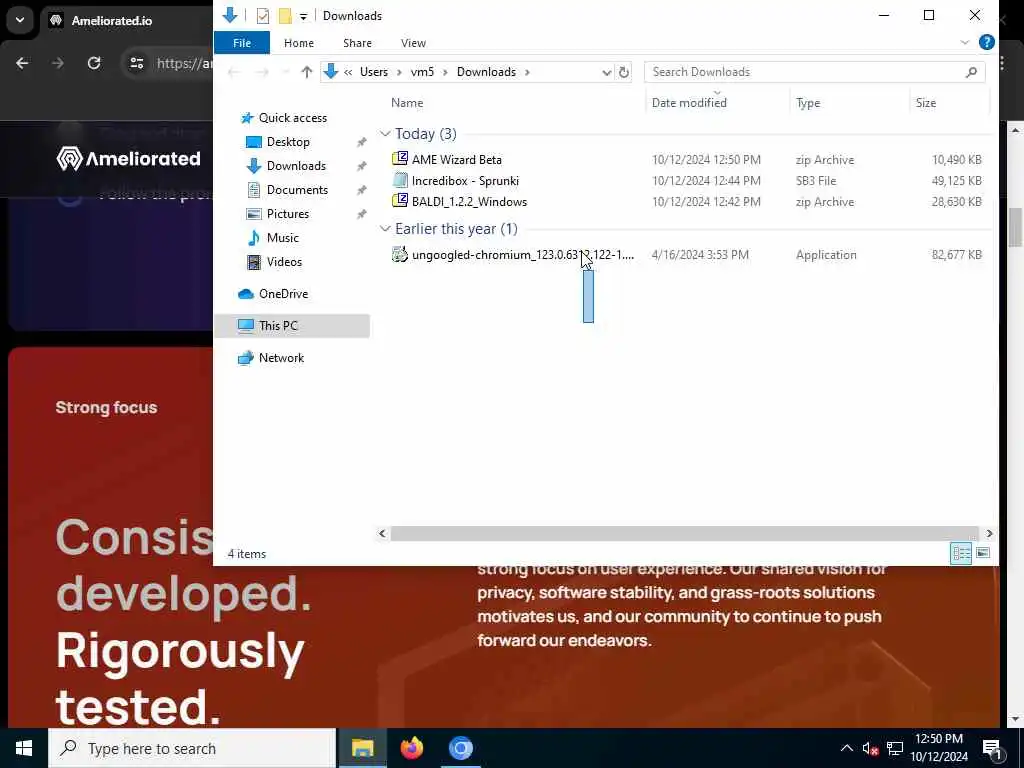Screen dimensions: 1024x768
Task: Open Chromium from the taskbar
Action: [x=460, y=748]
